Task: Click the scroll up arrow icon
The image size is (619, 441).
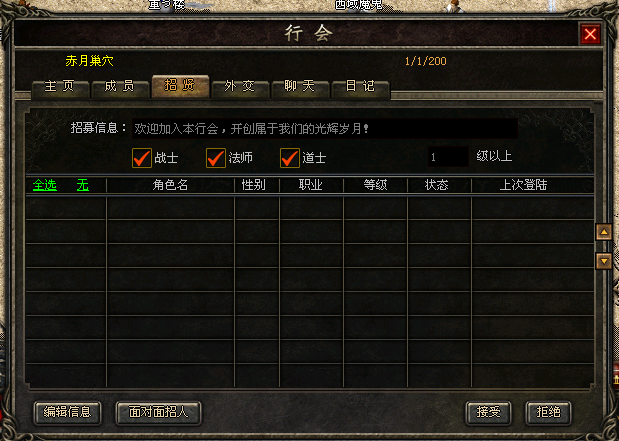Action: coord(604,232)
